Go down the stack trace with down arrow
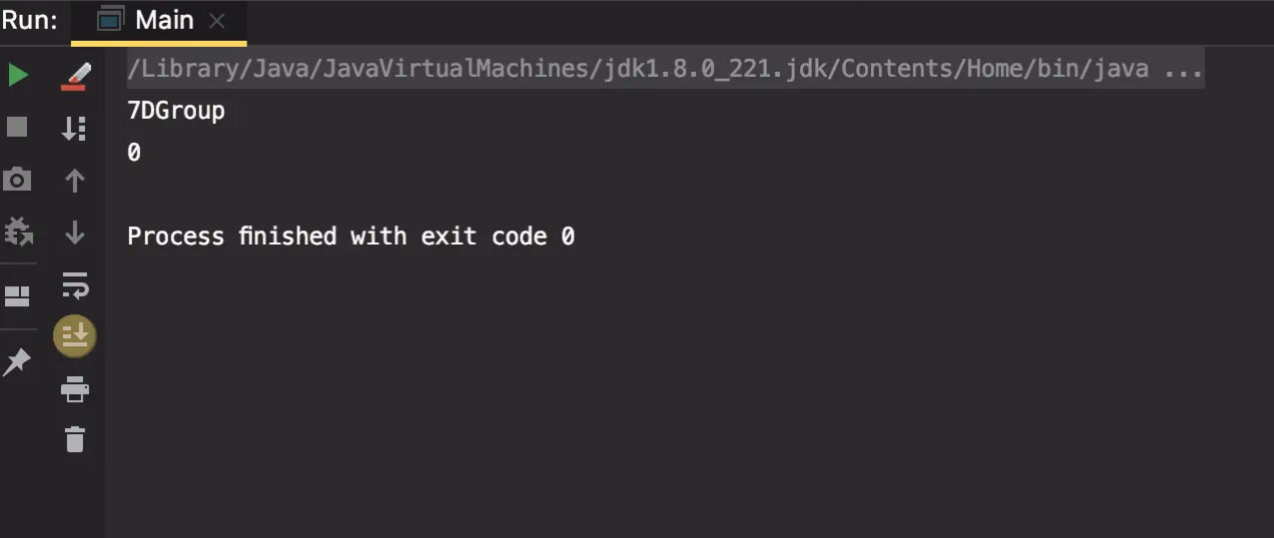 tap(75, 233)
